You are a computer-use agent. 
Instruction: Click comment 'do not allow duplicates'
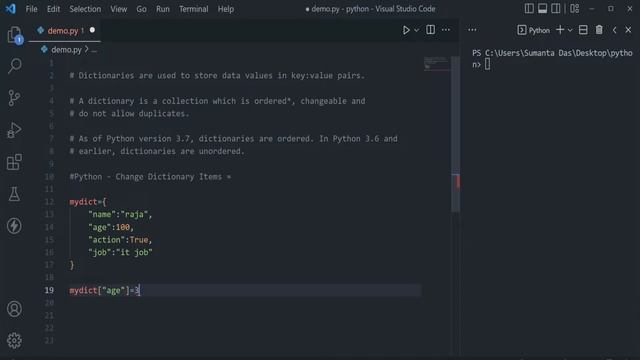(129, 113)
